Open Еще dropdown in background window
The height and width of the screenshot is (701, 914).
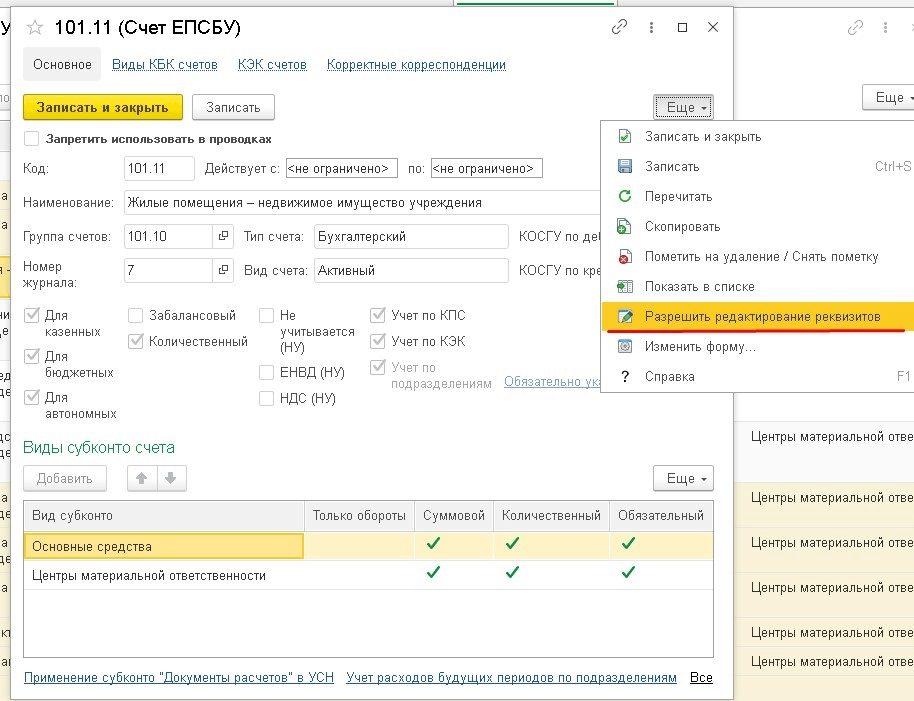(x=890, y=97)
